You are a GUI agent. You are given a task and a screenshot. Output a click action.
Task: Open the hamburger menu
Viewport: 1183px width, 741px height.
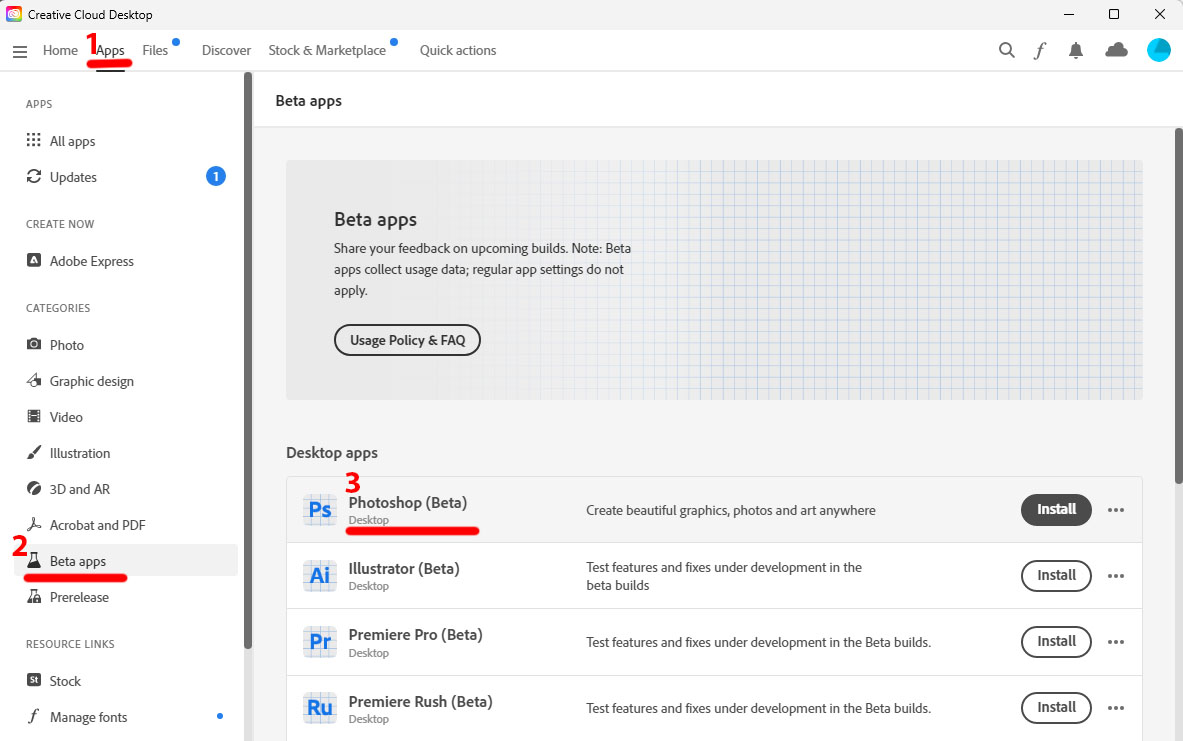pos(20,51)
